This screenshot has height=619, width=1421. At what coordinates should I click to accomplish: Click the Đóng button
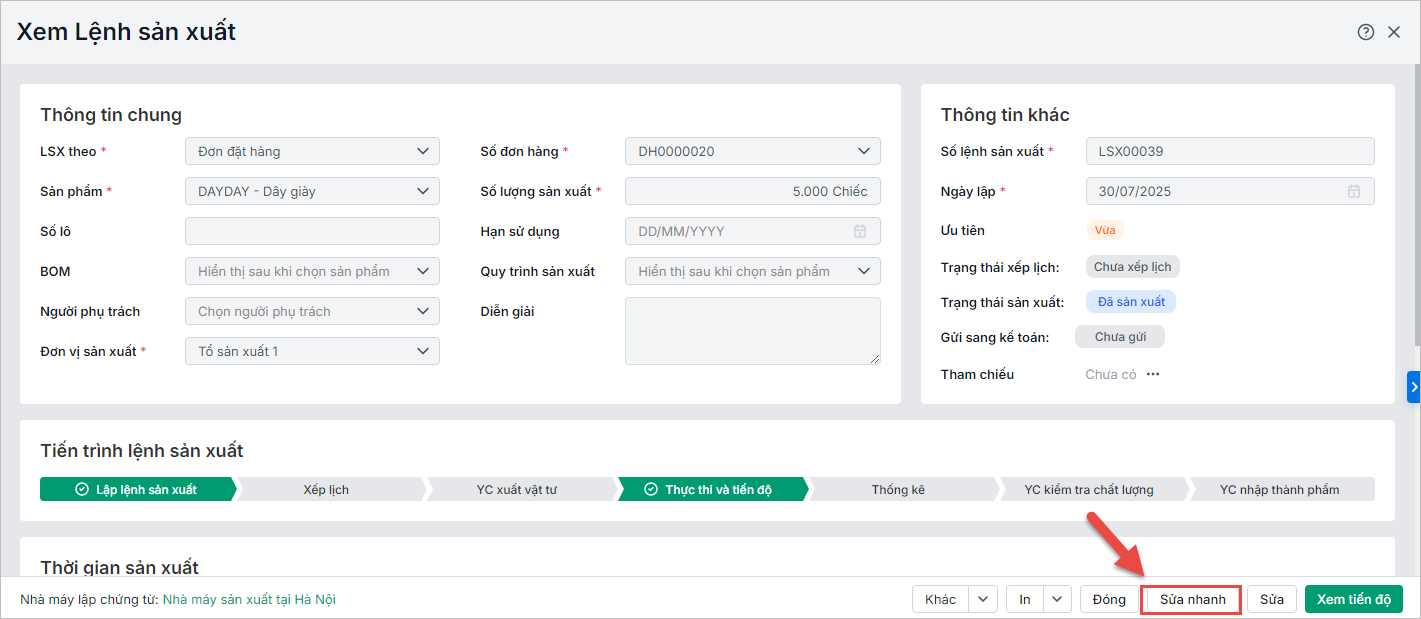point(1109,599)
